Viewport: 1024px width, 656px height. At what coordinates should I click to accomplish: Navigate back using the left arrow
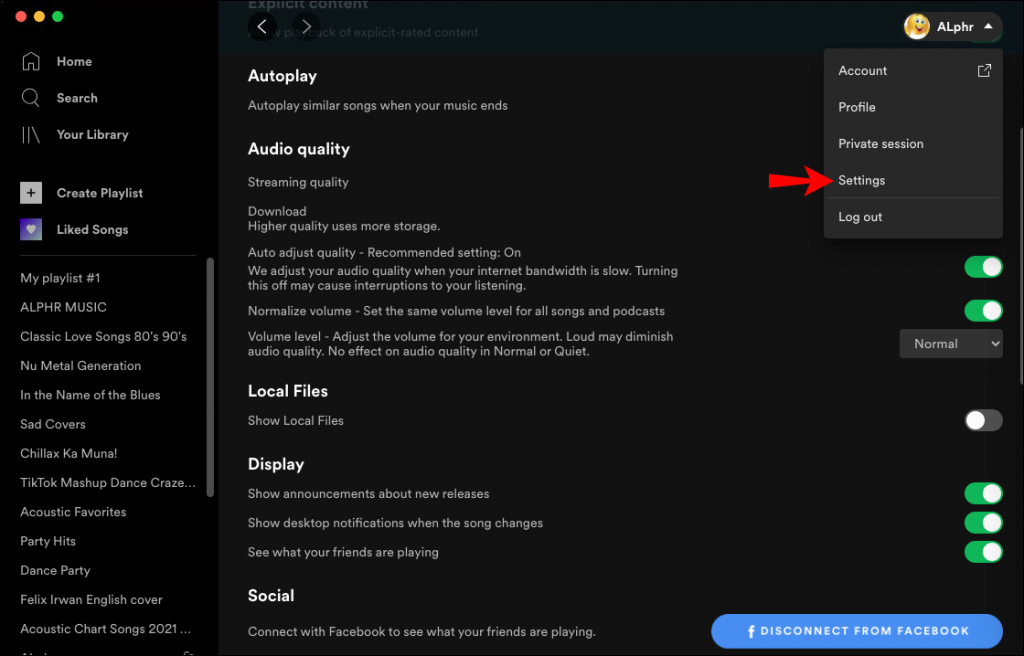click(262, 26)
